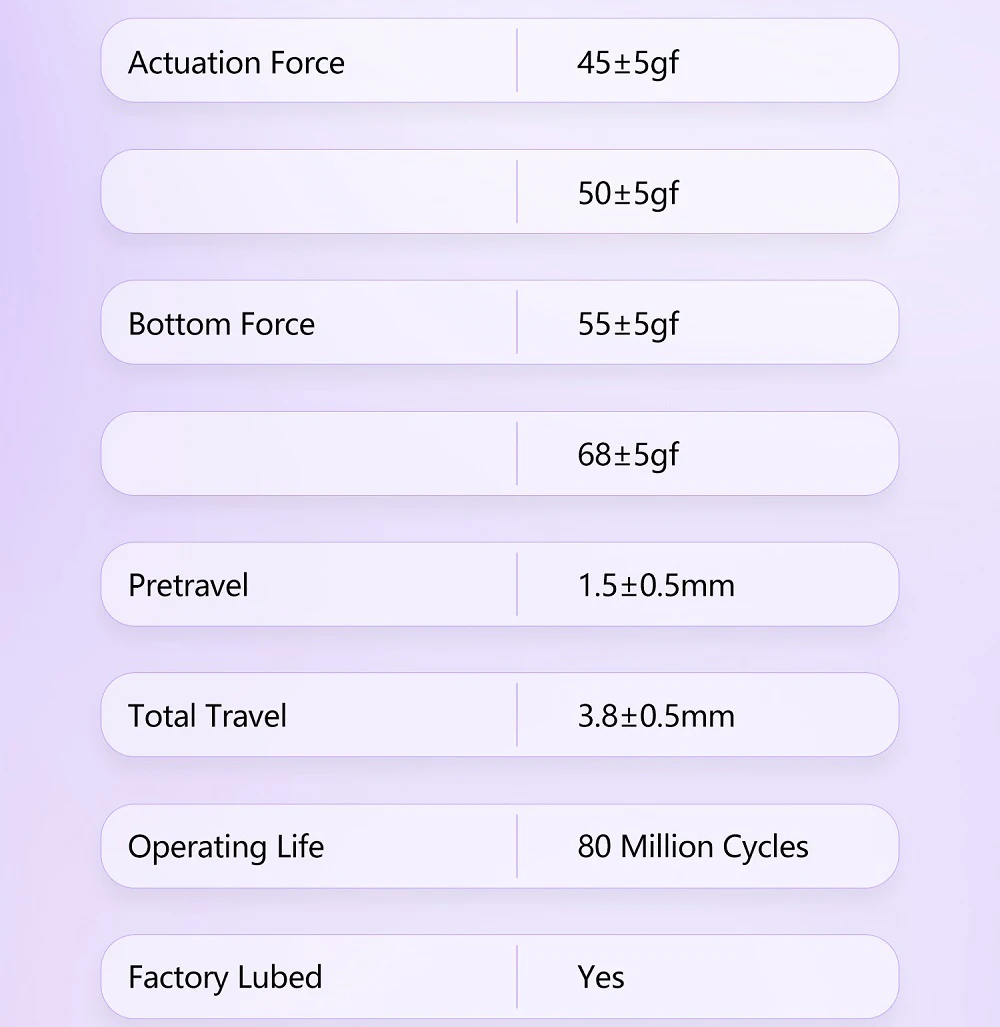Click the Pretravel label
Viewport: 1000px width, 1027px height.
188,586
